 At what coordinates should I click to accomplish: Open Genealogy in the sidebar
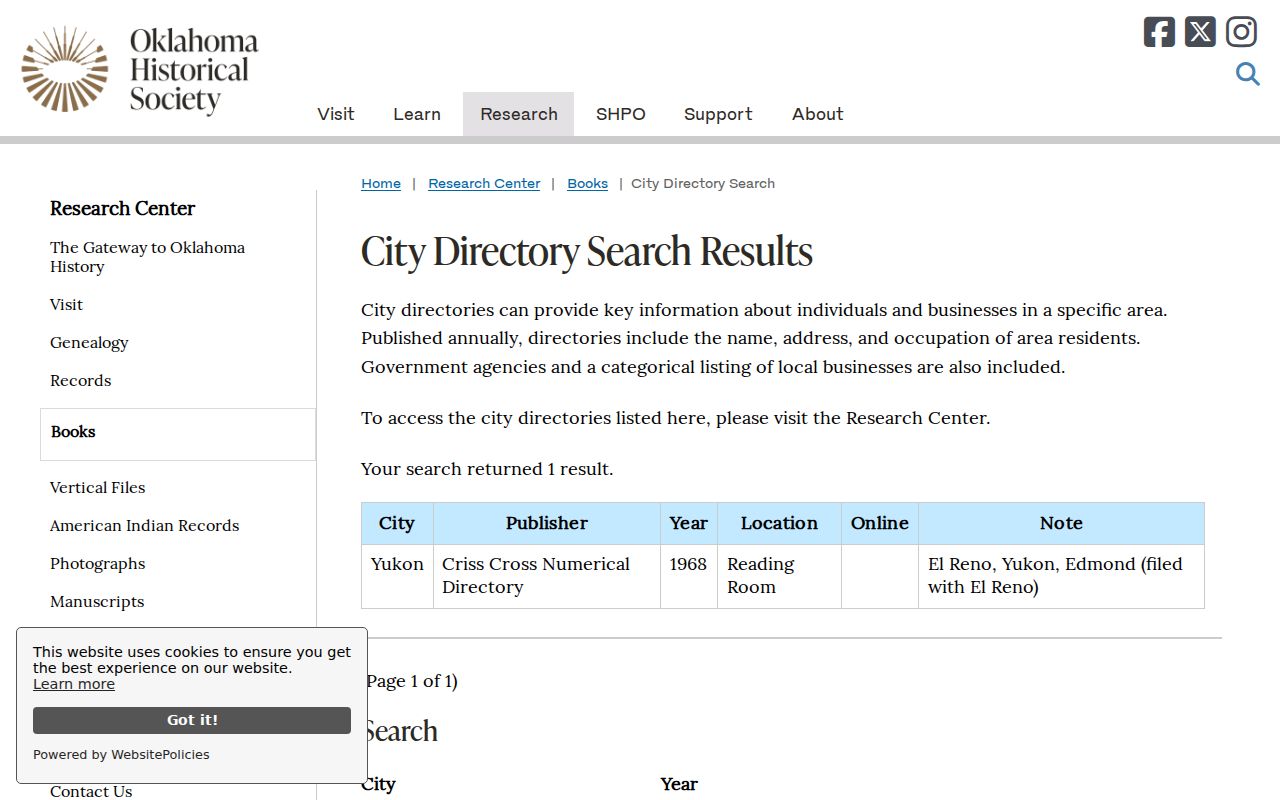point(89,342)
